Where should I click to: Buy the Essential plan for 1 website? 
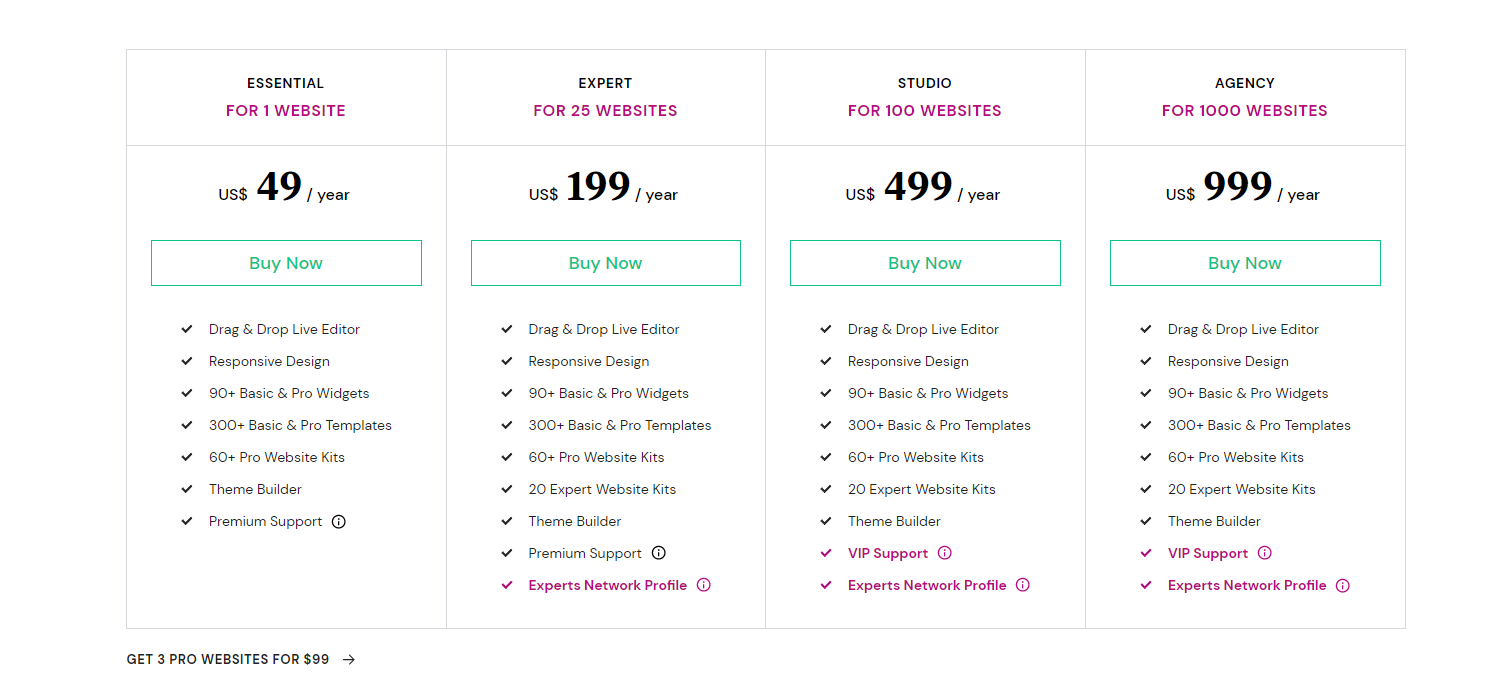(x=286, y=263)
